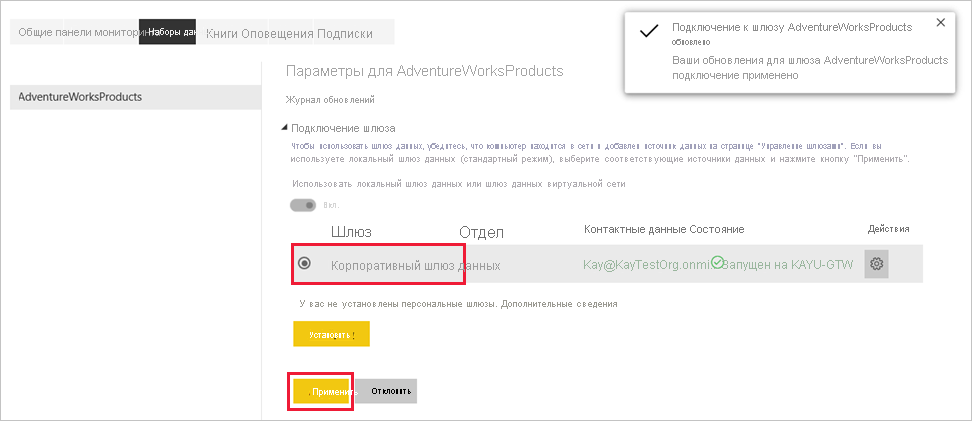Click the yellow Установить button
Viewport: 972px width, 421px height.
(x=332, y=334)
